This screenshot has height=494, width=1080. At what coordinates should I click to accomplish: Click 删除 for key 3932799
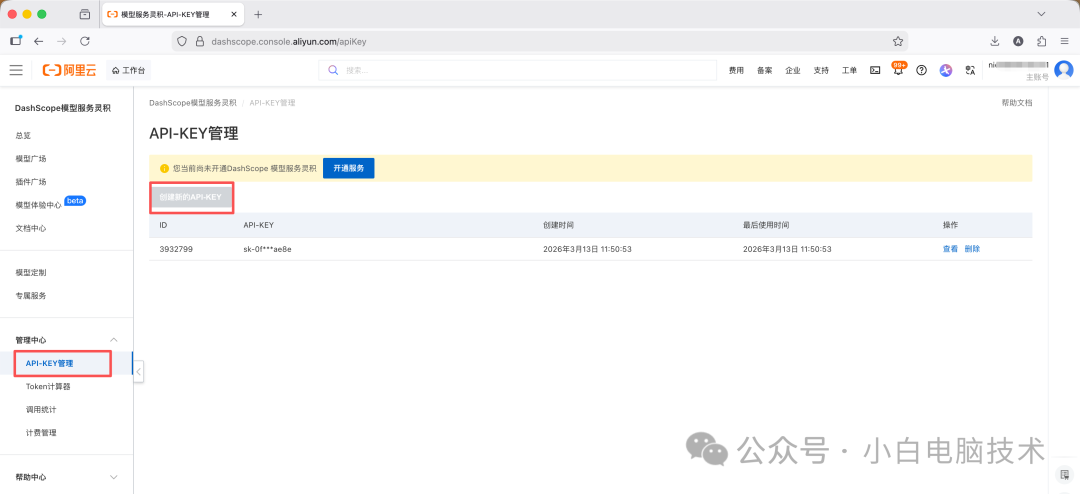coord(972,249)
